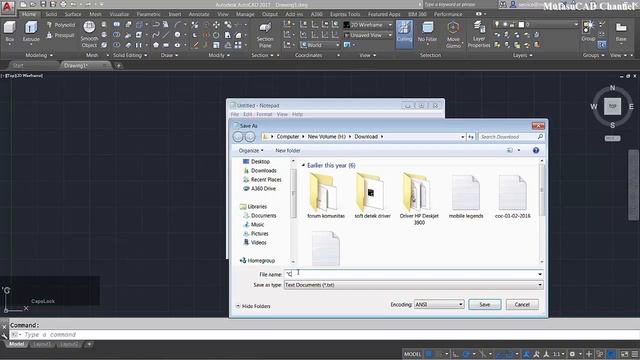Click the New folder button
This screenshot has height=360, width=640.
point(288,151)
